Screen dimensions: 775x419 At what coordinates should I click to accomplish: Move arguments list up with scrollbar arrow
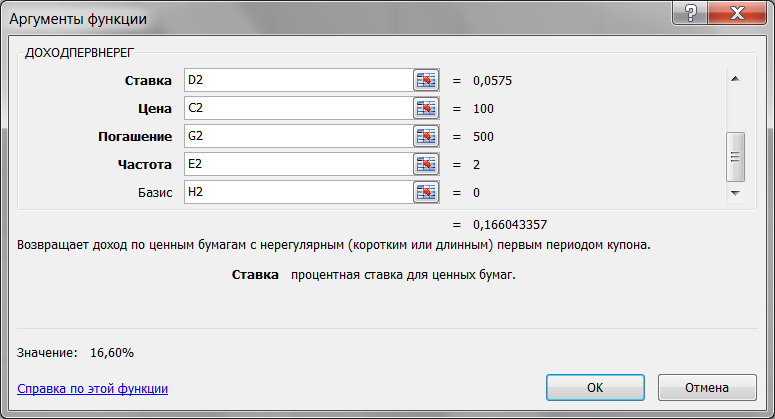[735, 79]
